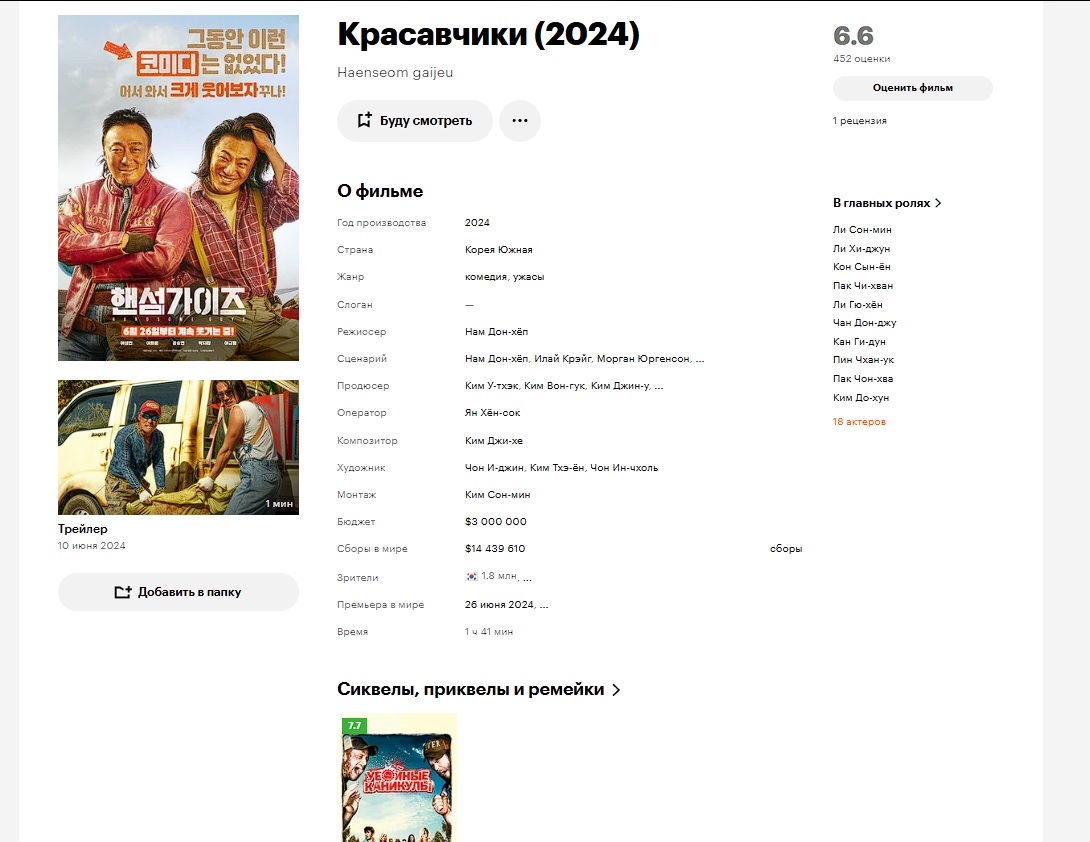Open actor Ли Сон-мин page
Image resolution: width=1090 pixels, height=842 pixels.
click(x=862, y=229)
